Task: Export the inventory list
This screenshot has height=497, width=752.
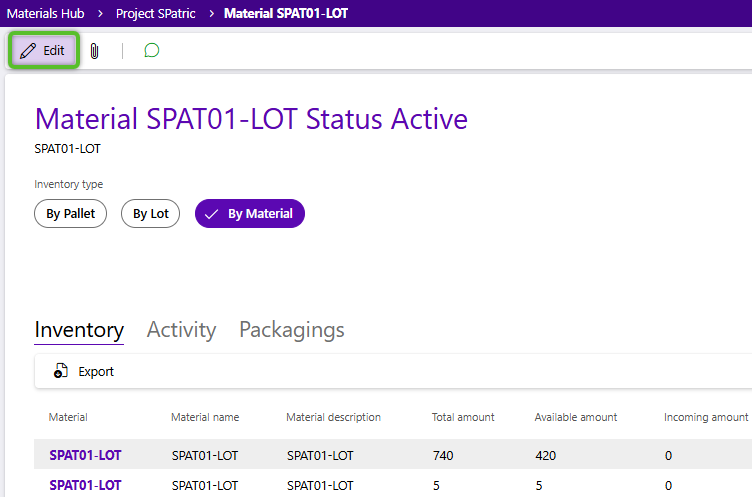Action: coord(84,371)
